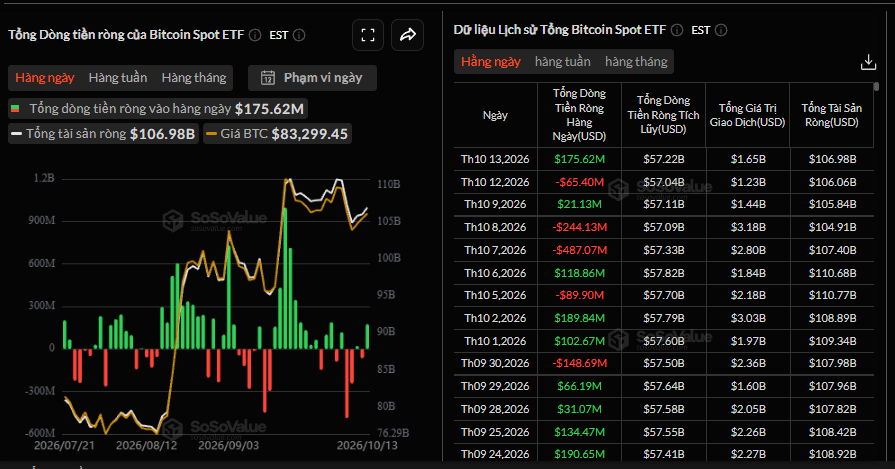895x469 pixels.
Task: Select outflow value -$148.69M
Action: (579, 363)
